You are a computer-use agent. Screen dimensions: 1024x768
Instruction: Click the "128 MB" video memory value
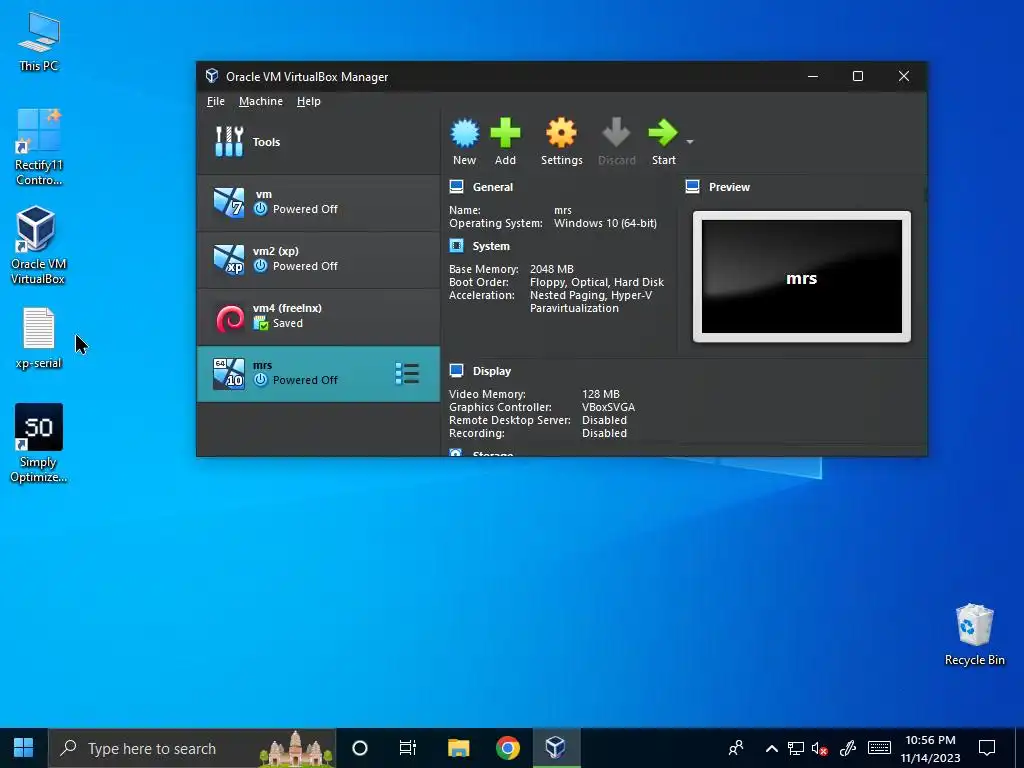point(601,394)
